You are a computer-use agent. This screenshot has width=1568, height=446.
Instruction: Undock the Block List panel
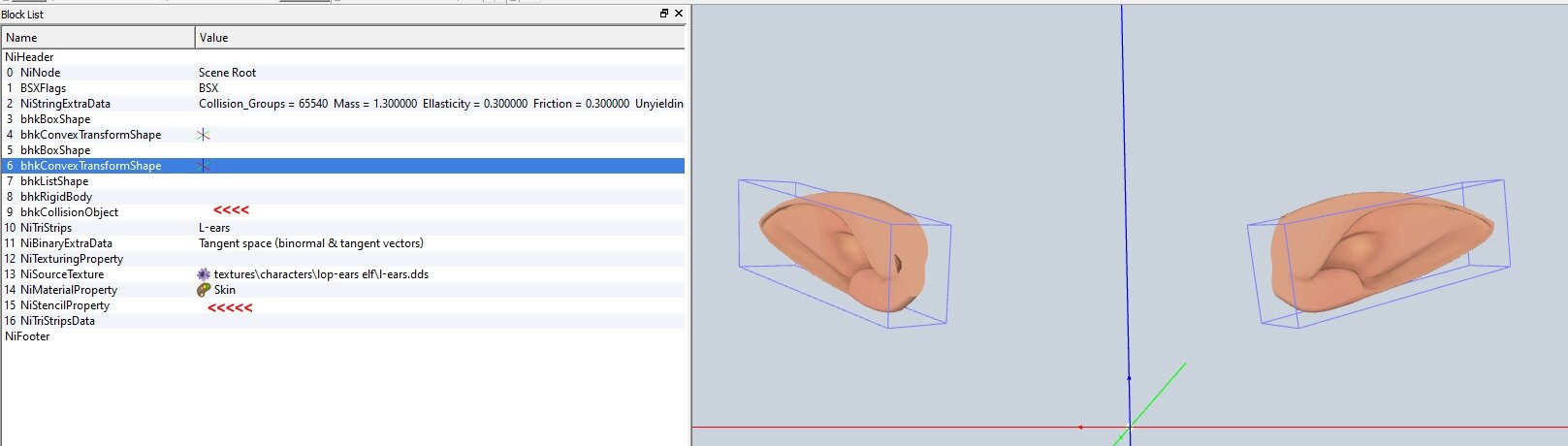(x=664, y=14)
